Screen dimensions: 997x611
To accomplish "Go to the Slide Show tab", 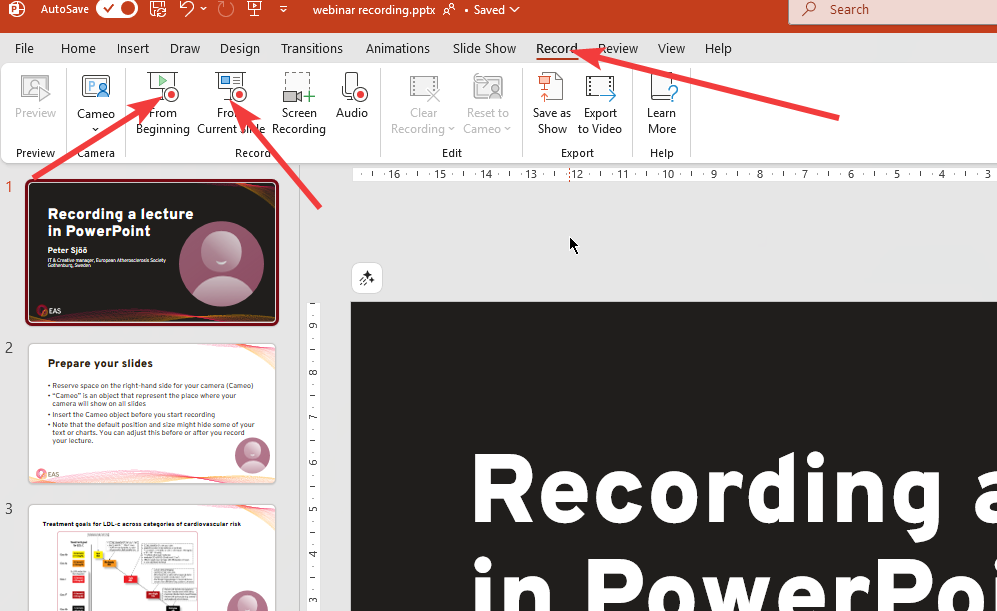I will click(x=484, y=48).
